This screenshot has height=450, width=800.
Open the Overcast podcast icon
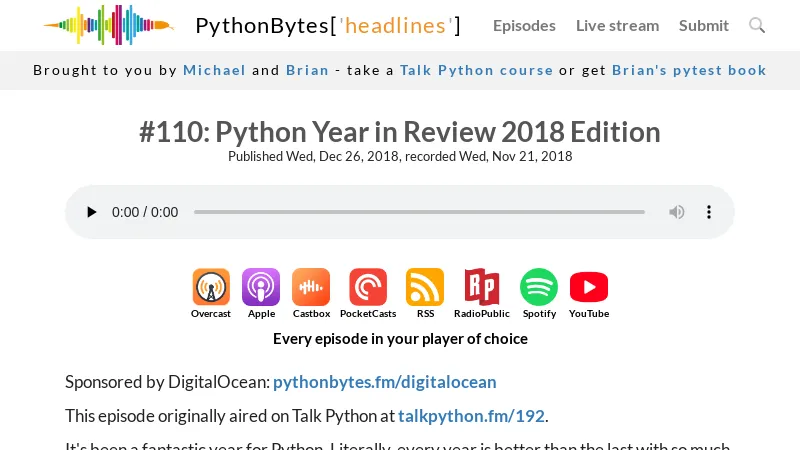[211, 287]
